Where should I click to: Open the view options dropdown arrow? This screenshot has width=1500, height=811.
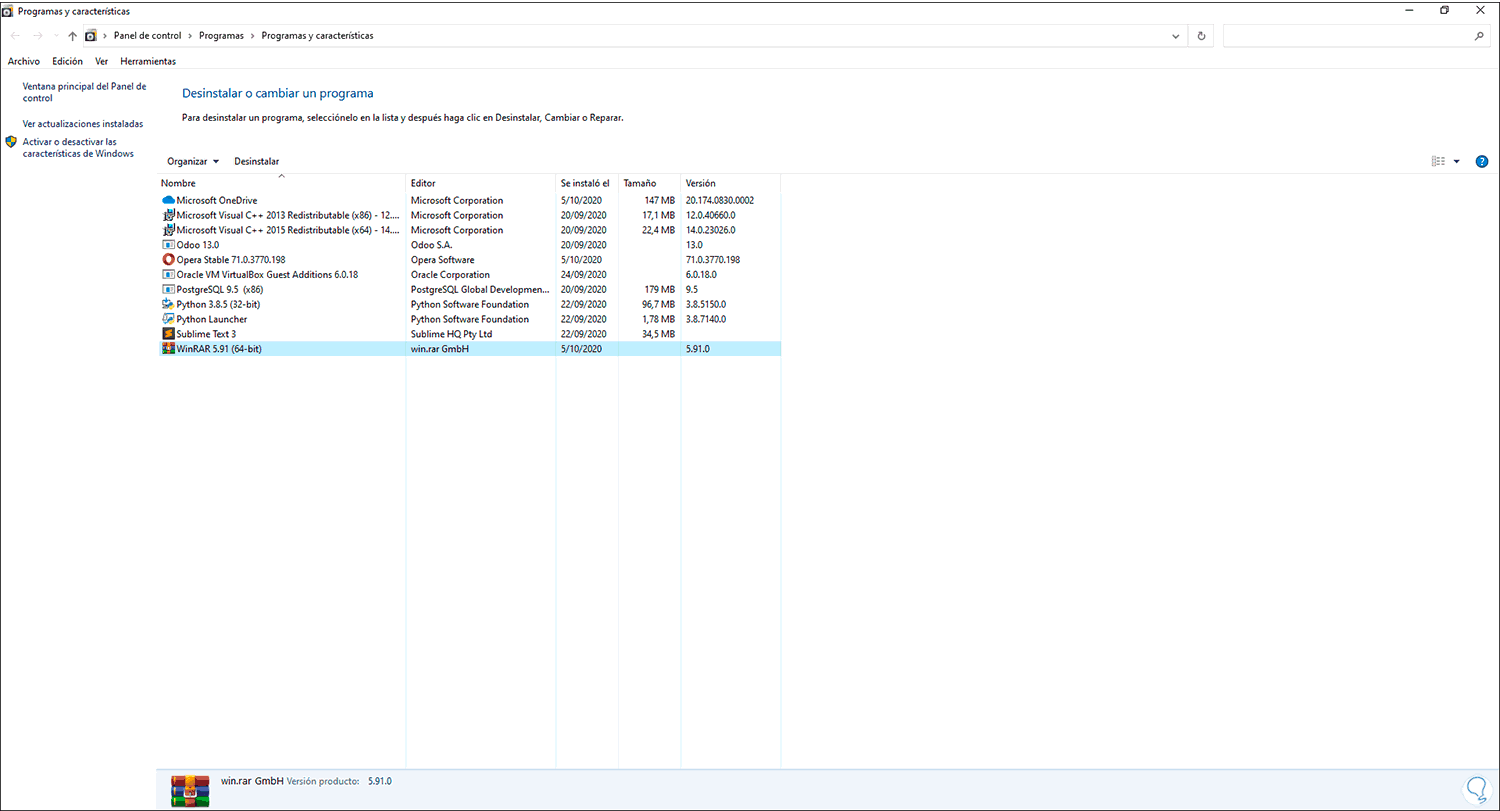point(1457,161)
